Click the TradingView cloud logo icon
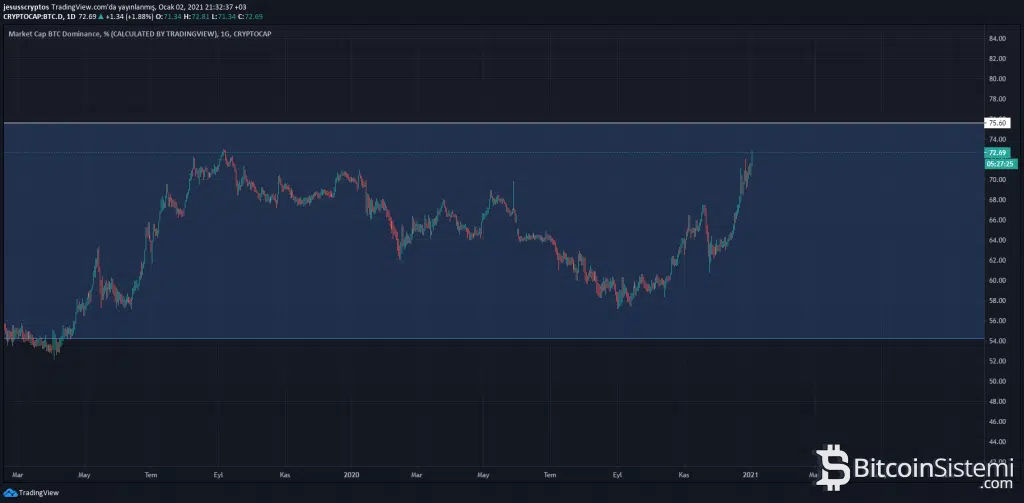The height and width of the screenshot is (503, 1024). (x=11, y=492)
